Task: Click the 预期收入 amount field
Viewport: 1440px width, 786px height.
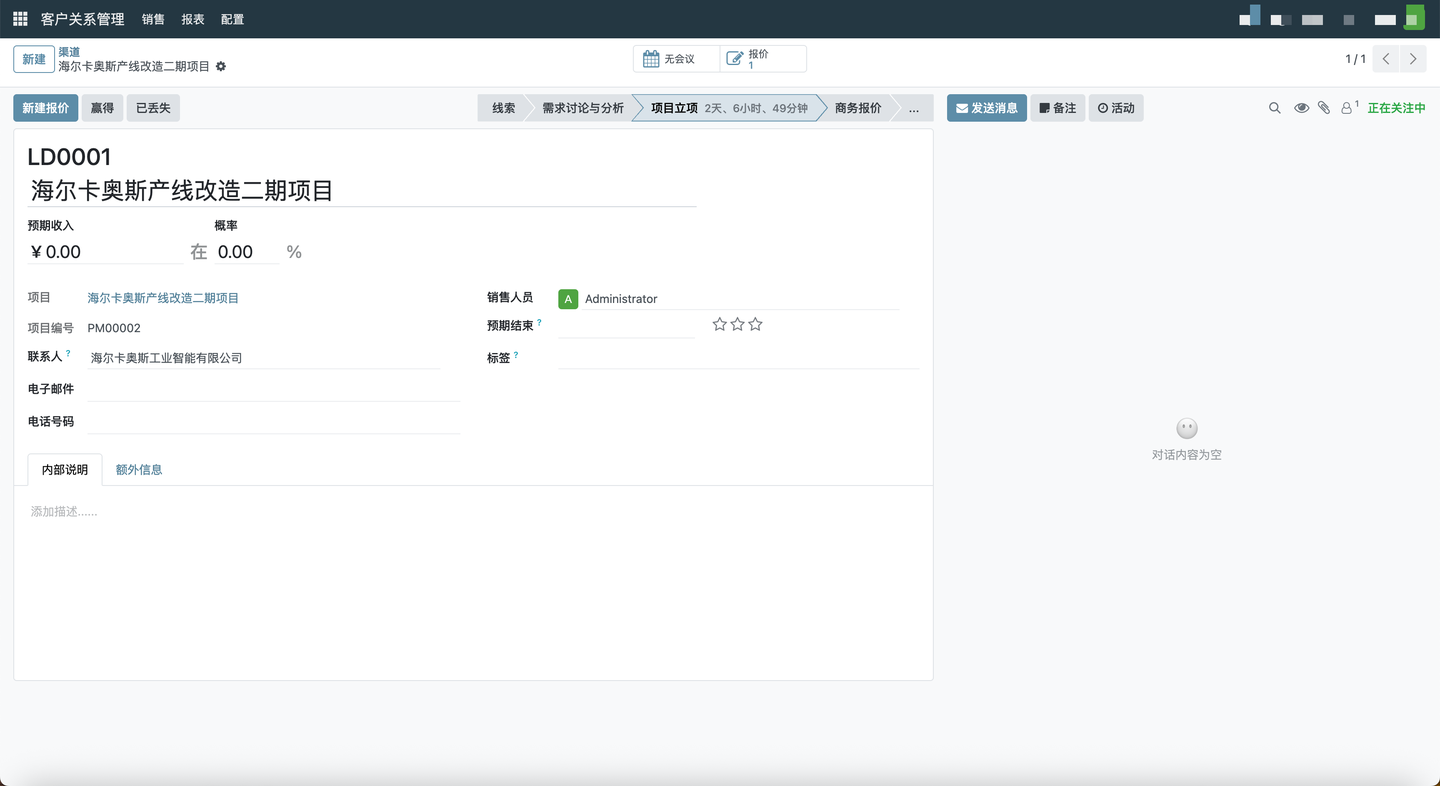Action: click(x=104, y=252)
